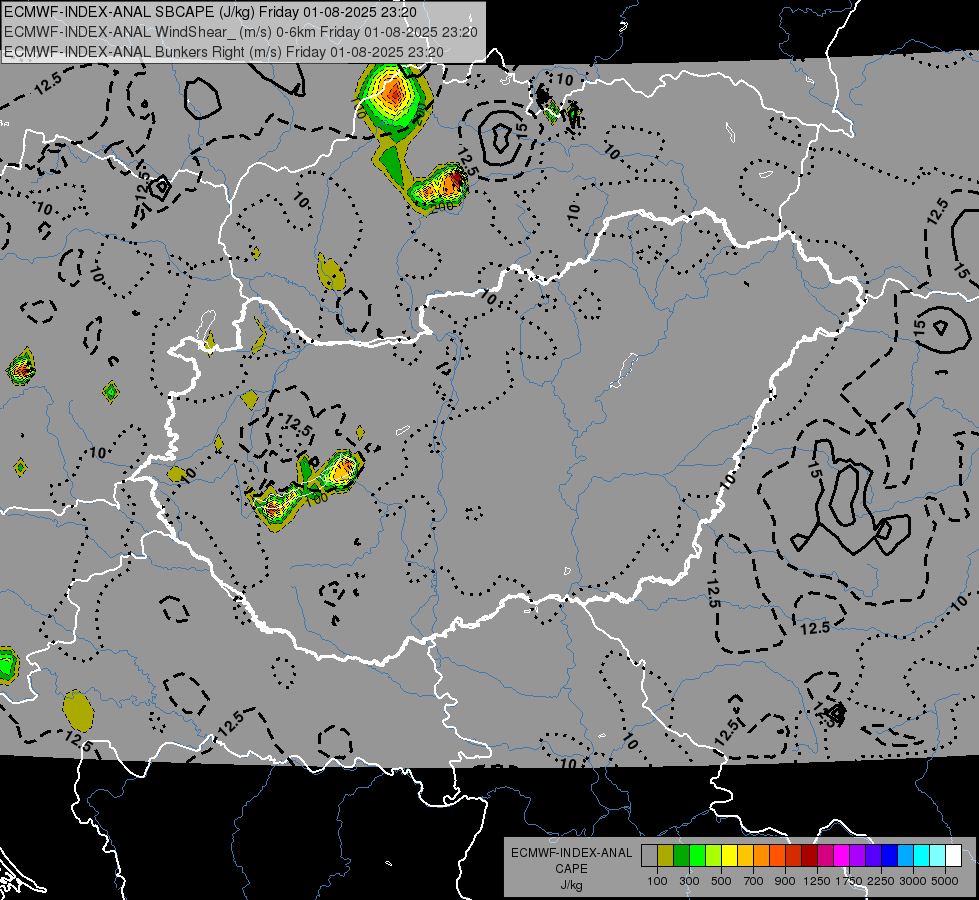Pick the crimson pink legend swatch
Image resolution: width=979 pixels, height=900 pixels.
[825, 856]
